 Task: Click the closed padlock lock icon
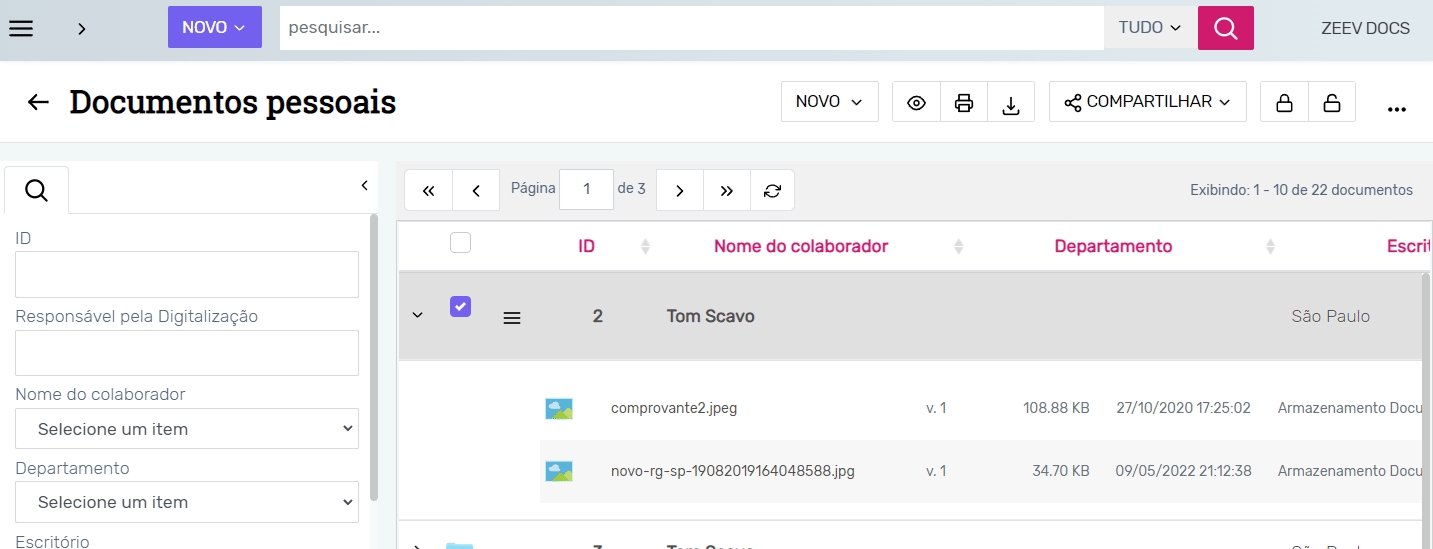point(1284,103)
